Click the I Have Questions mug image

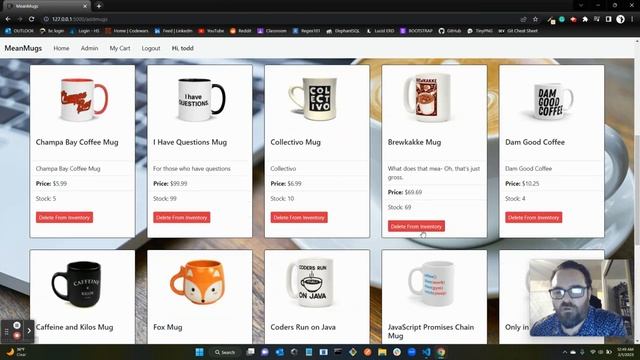(x=201, y=100)
